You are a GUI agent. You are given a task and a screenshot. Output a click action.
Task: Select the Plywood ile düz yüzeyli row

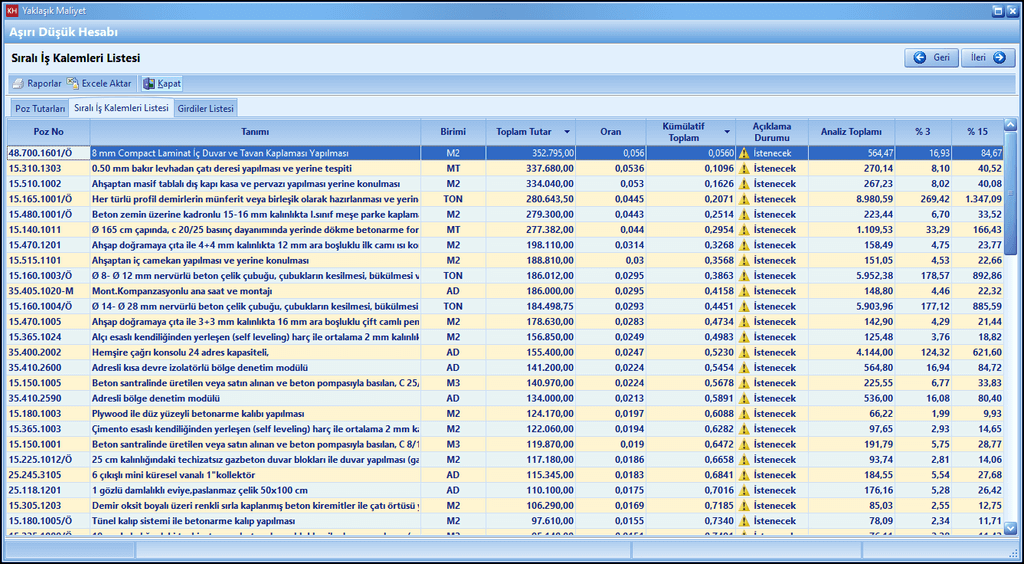click(198, 414)
